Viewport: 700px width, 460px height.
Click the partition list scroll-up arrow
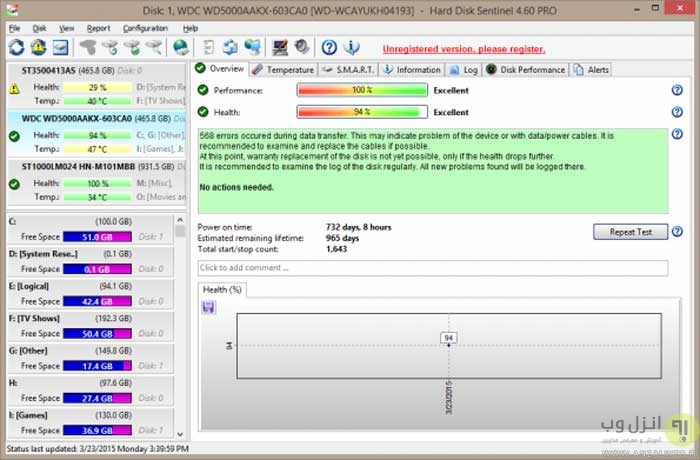click(x=180, y=220)
